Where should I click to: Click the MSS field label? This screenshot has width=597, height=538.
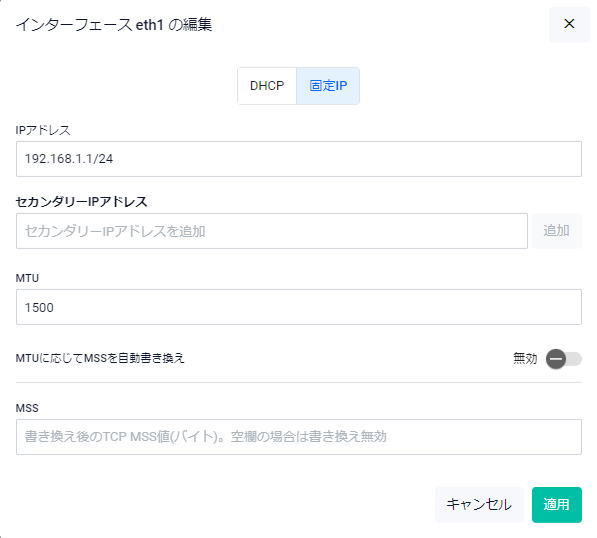(x=27, y=408)
